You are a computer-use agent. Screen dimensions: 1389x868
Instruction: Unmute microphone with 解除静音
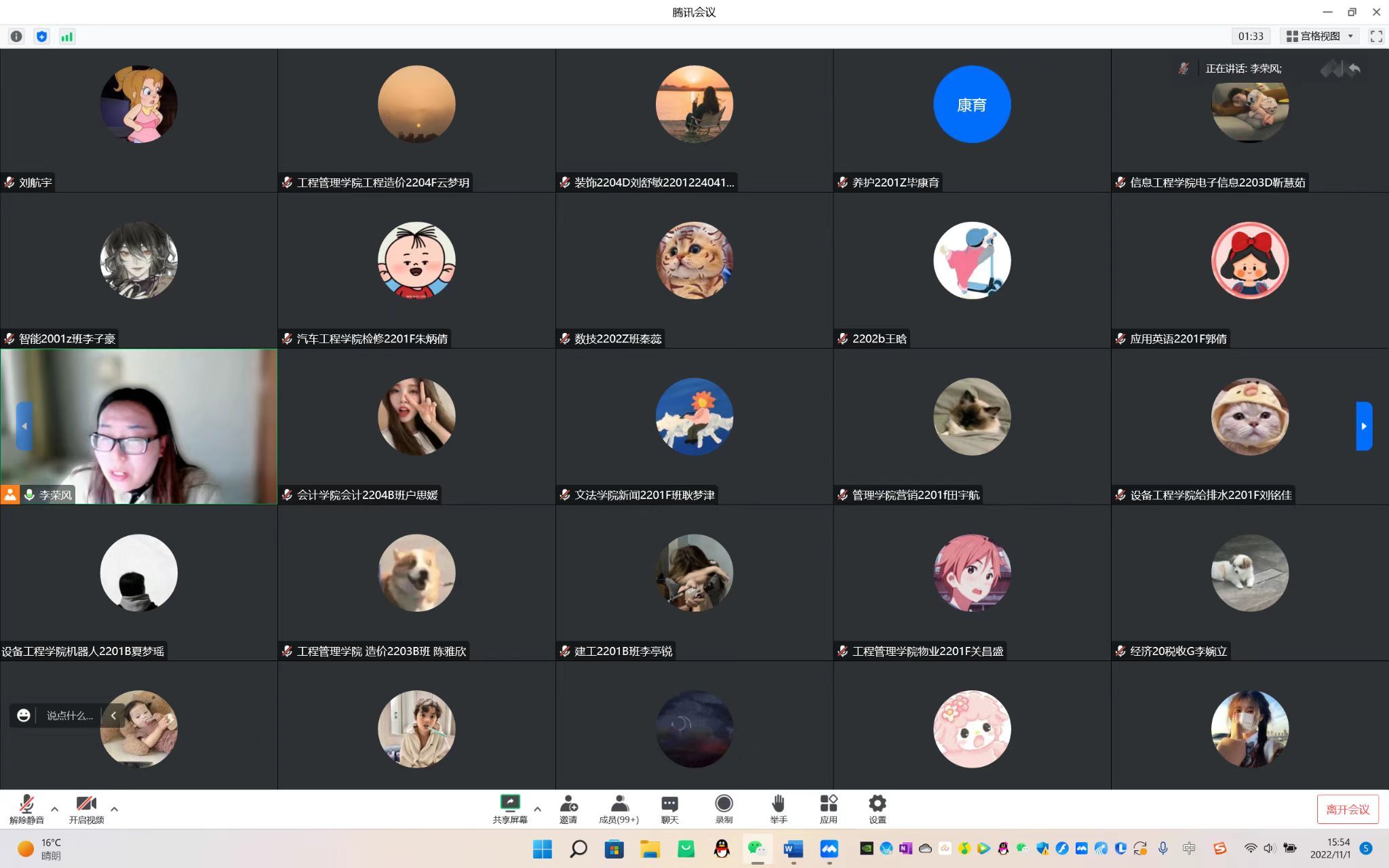tap(26, 809)
